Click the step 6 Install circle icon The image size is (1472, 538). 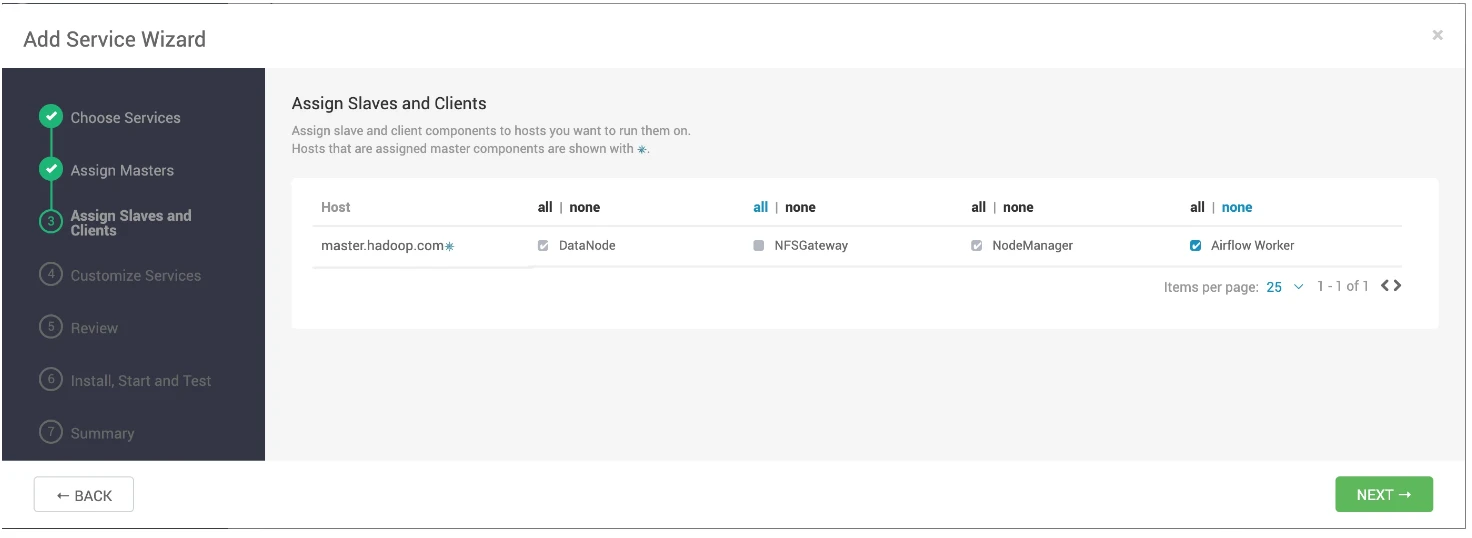pos(51,380)
